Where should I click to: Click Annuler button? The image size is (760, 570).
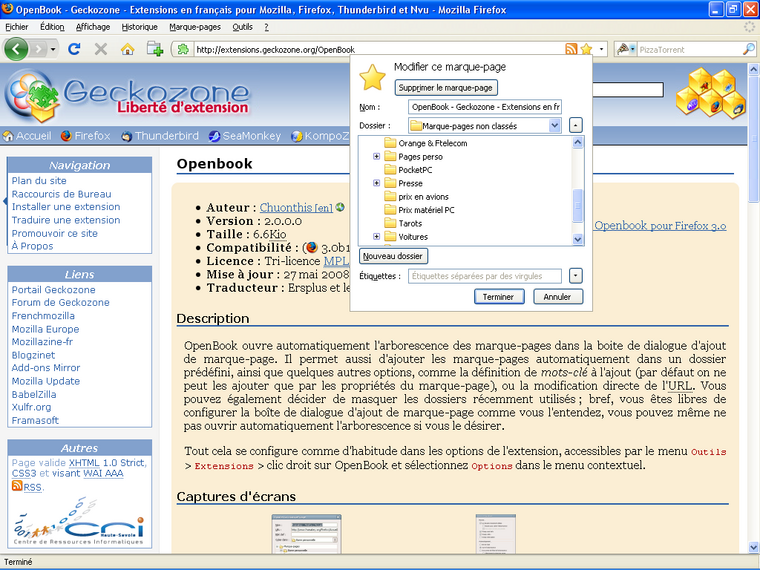tap(558, 297)
